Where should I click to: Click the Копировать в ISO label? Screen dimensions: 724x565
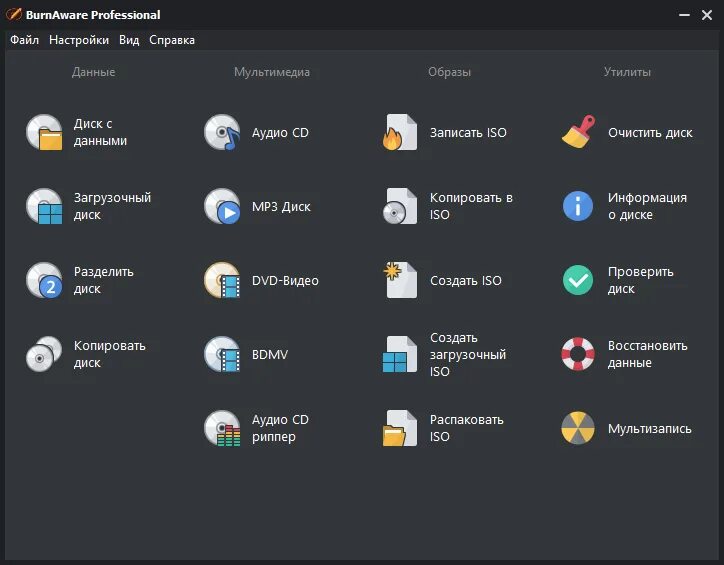click(x=471, y=206)
